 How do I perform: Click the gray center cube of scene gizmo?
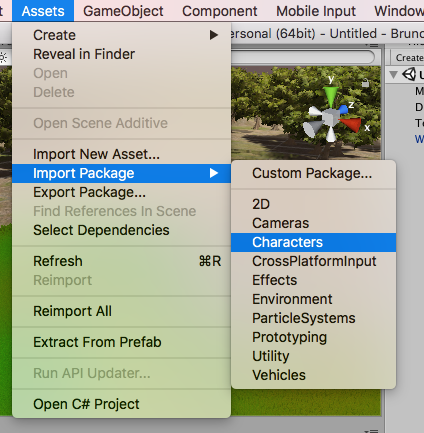[x=331, y=118]
